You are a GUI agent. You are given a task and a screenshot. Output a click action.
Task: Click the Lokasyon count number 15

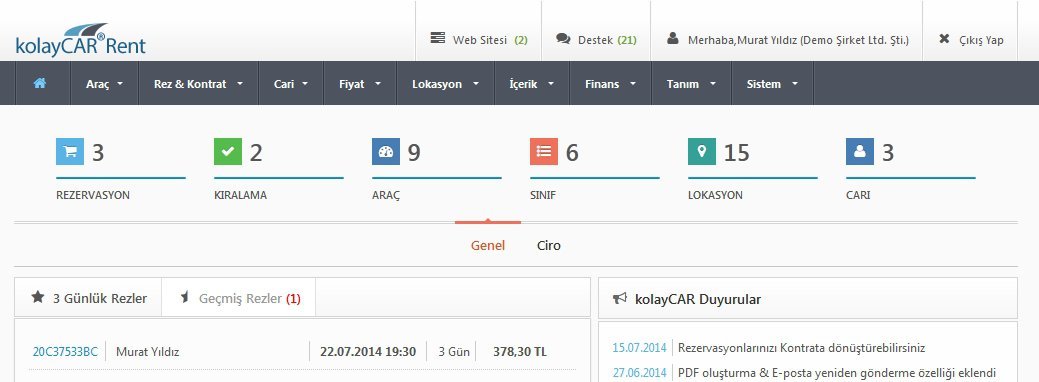tap(737, 153)
